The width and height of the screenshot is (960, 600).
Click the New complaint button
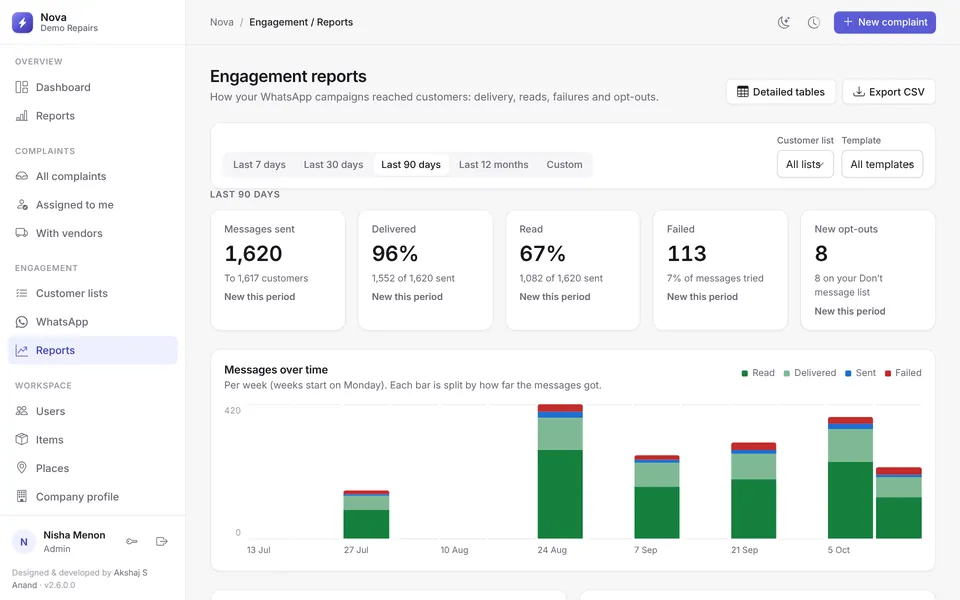tap(885, 22)
